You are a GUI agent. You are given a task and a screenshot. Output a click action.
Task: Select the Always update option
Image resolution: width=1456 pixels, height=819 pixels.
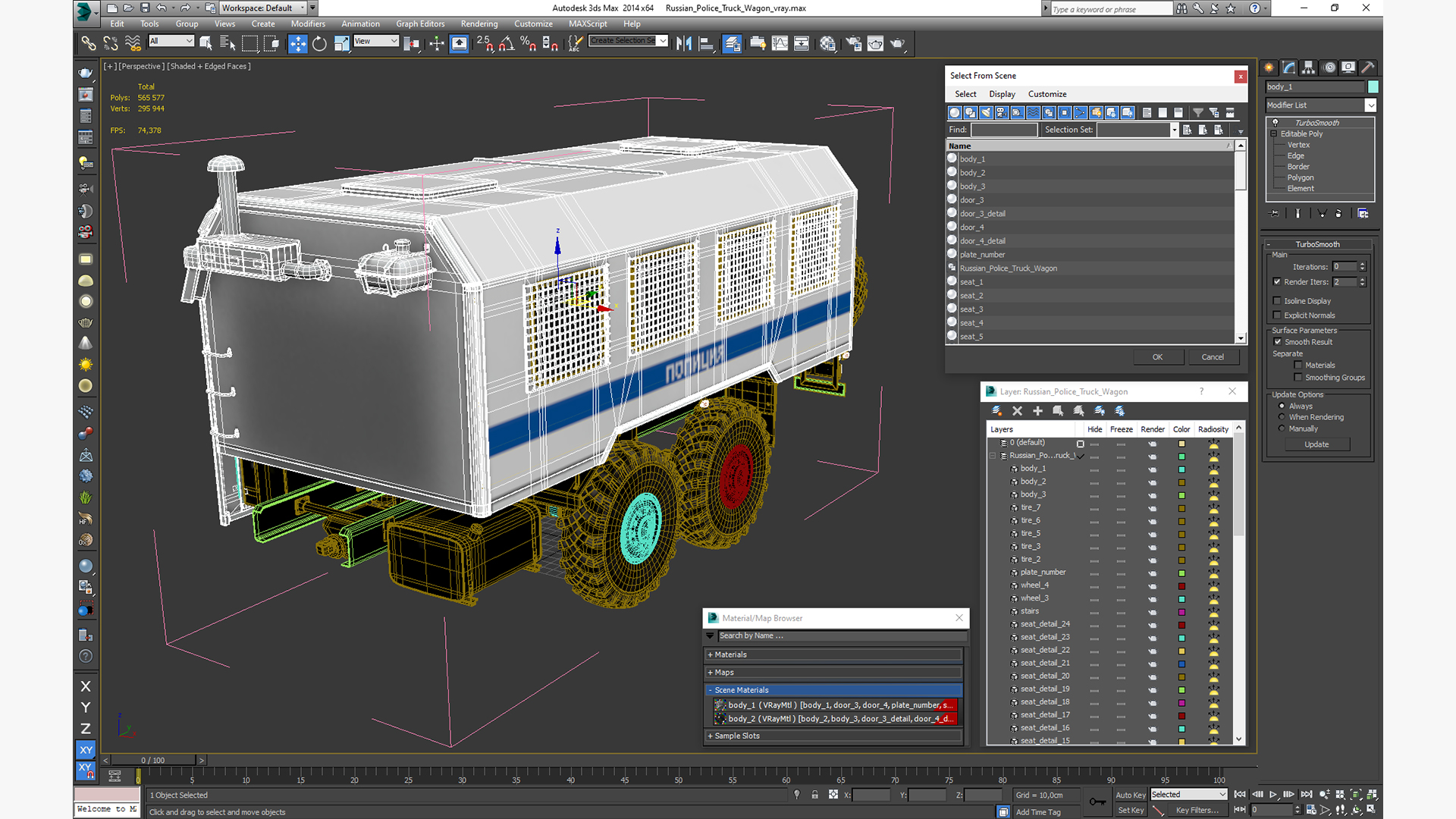pyautogui.click(x=1282, y=406)
